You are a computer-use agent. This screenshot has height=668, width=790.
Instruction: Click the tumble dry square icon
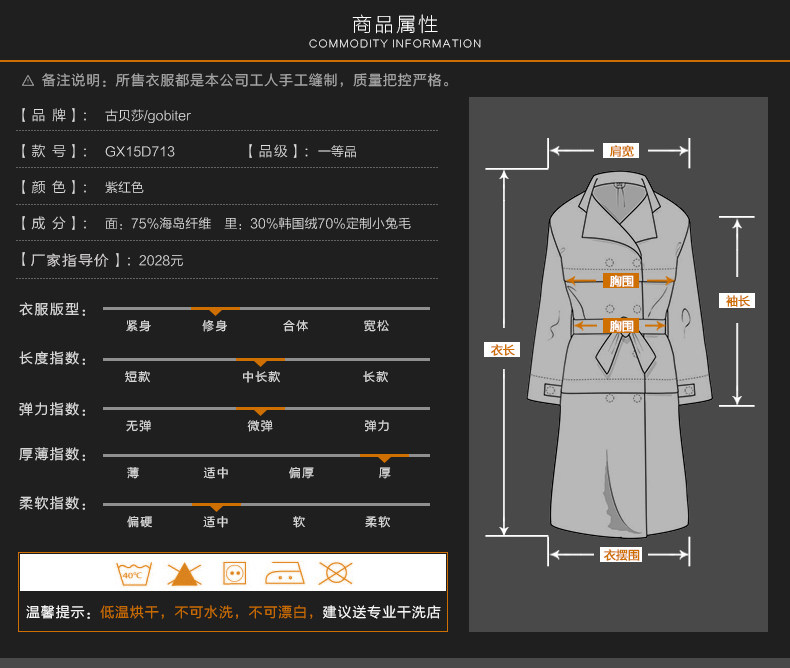point(235,573)
